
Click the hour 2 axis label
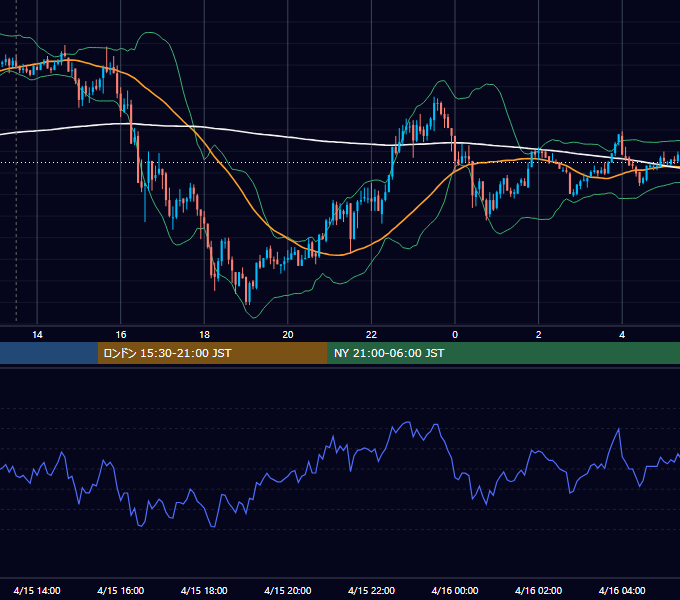[539, 335]
